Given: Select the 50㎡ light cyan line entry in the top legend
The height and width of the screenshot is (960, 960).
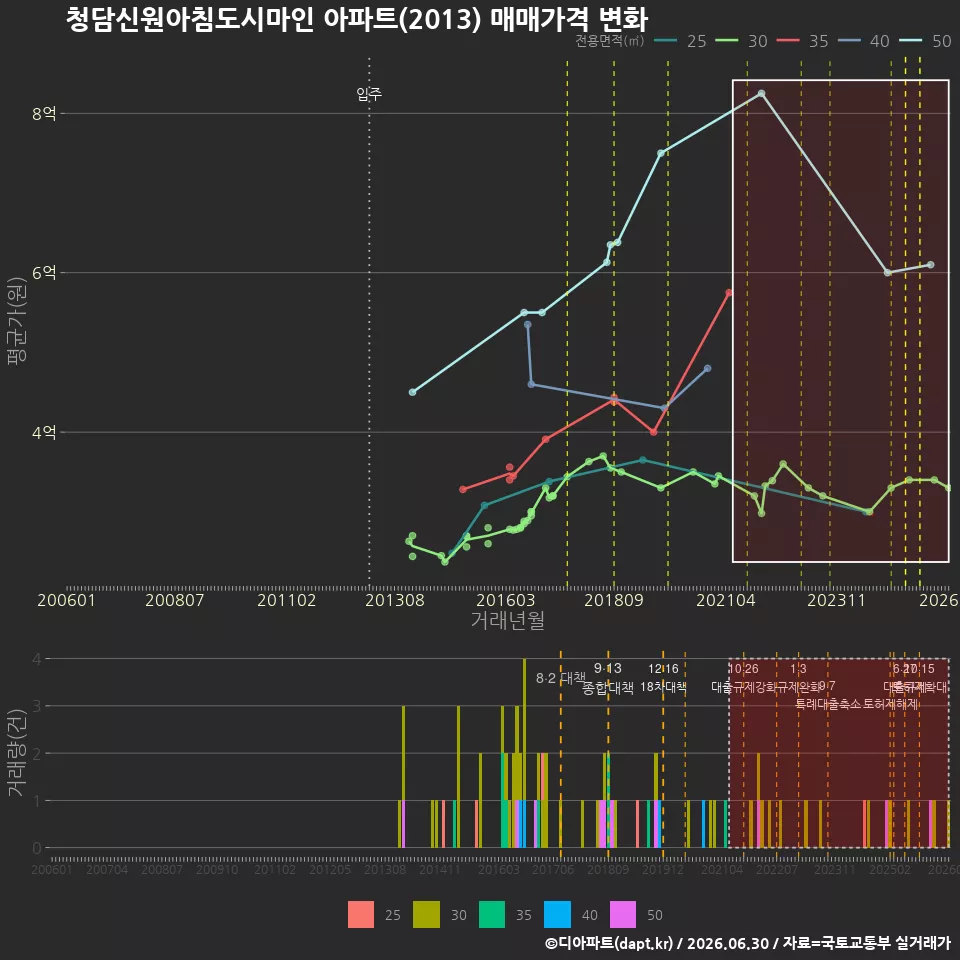Looking at the screenshot, I should [x=925, y=41].
